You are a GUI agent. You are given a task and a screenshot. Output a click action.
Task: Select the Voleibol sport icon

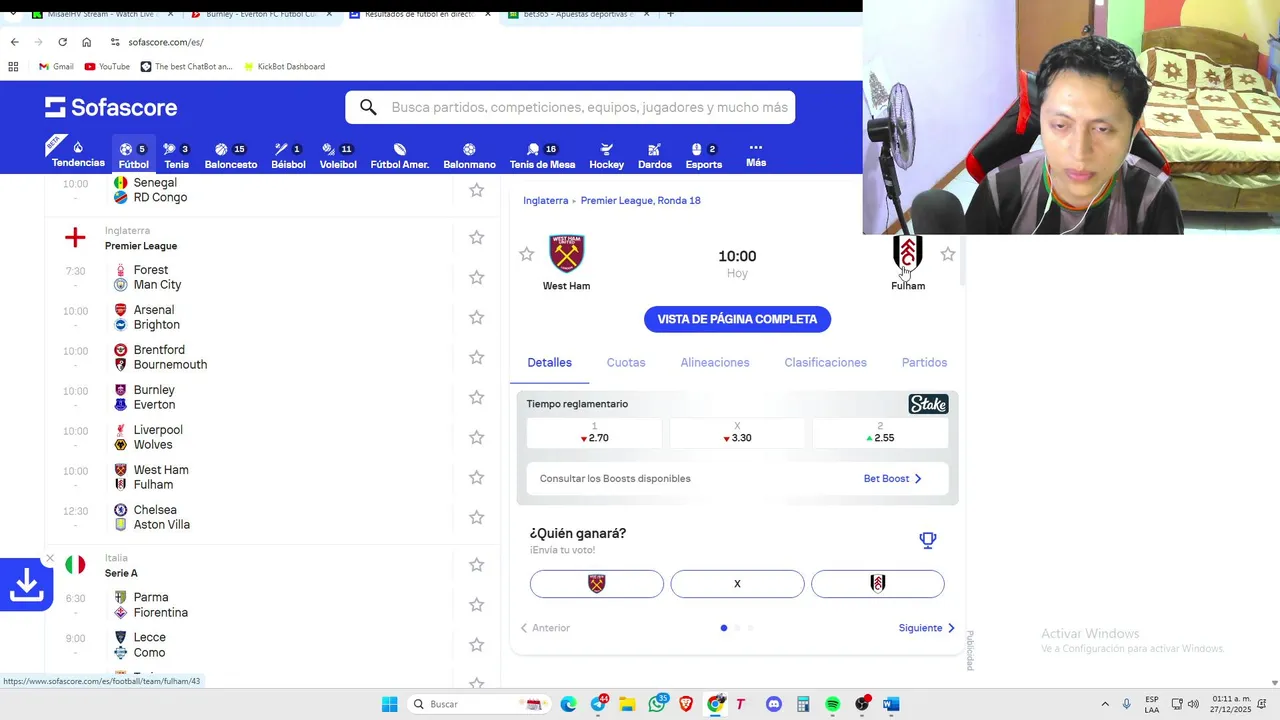(338, 155)
